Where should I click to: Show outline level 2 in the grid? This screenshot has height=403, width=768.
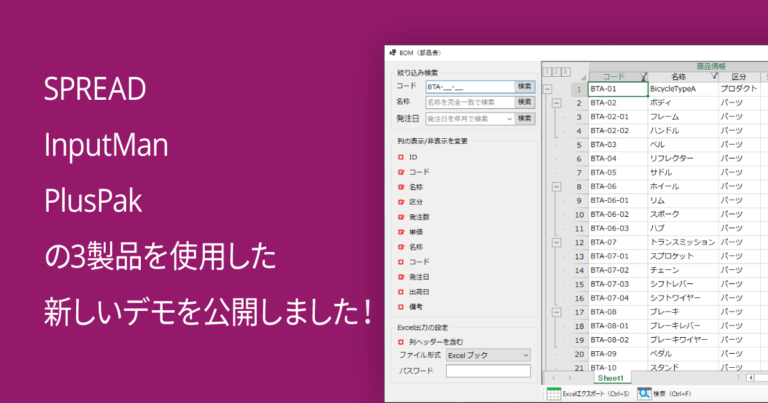click(556, 72)
